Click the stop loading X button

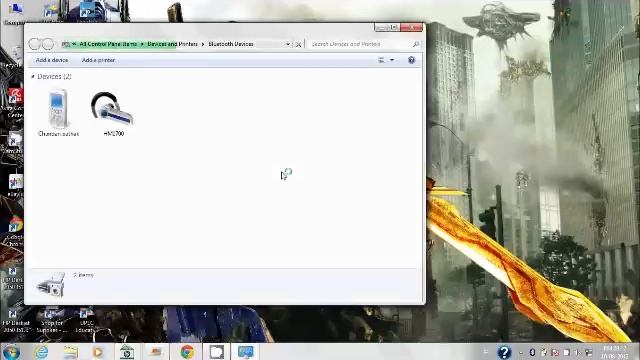[x=298, y=44]
